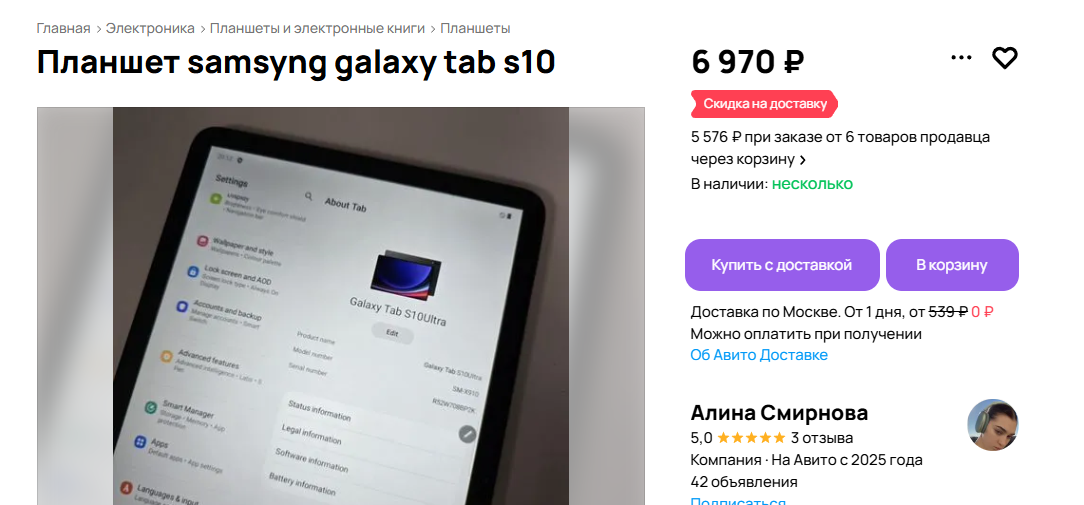Click the 6 970 ₽ price

pos(747,62)
